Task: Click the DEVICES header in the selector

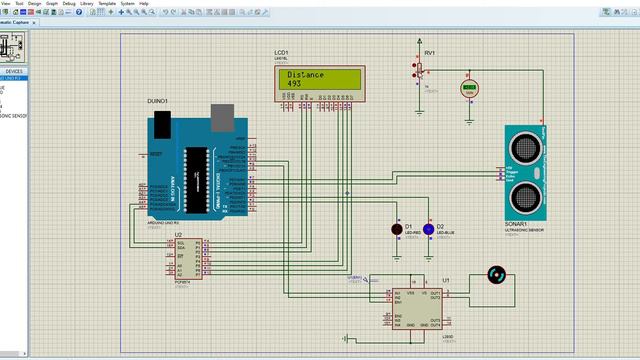Action: coord(14,71)
